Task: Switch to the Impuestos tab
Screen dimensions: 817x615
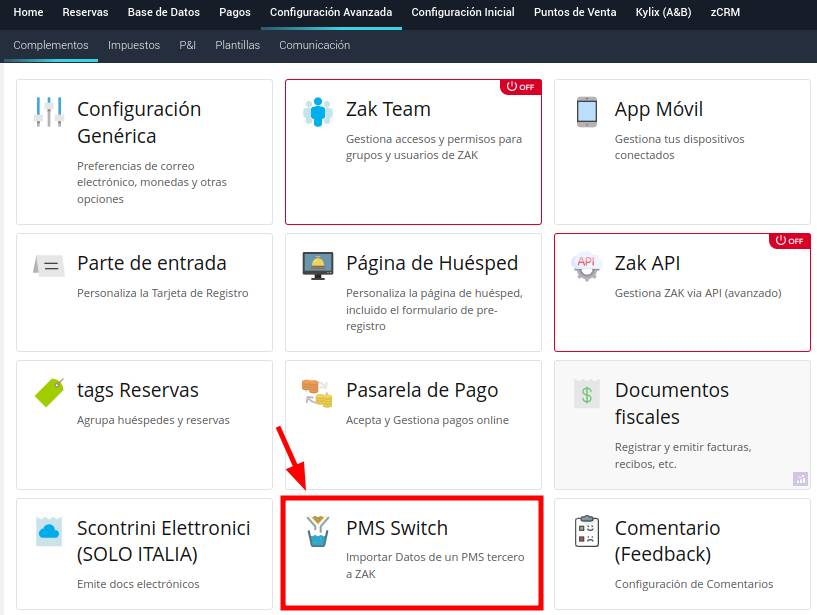Action: (134, 45)
